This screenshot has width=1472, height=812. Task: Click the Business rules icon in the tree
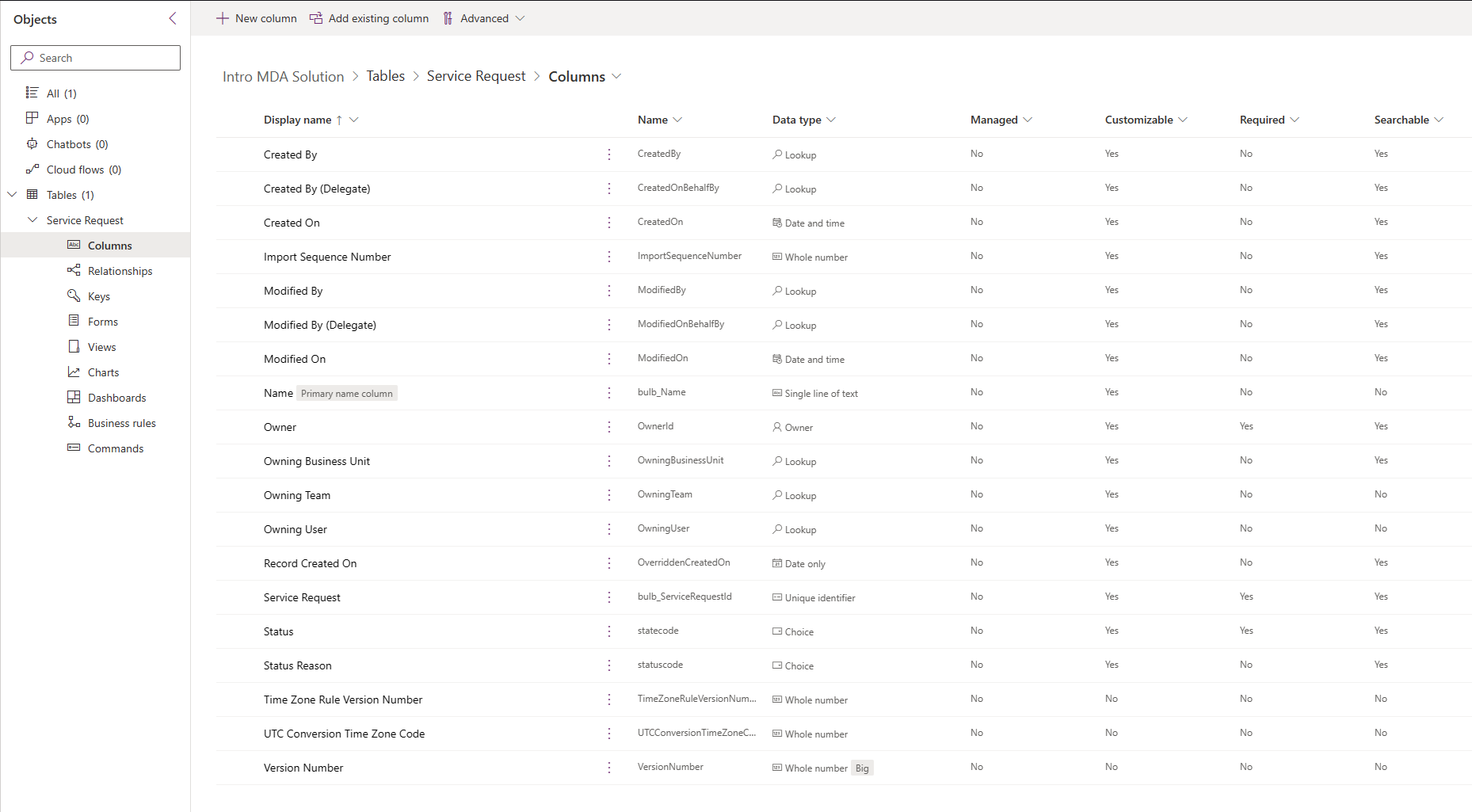[x=74, y=422]
